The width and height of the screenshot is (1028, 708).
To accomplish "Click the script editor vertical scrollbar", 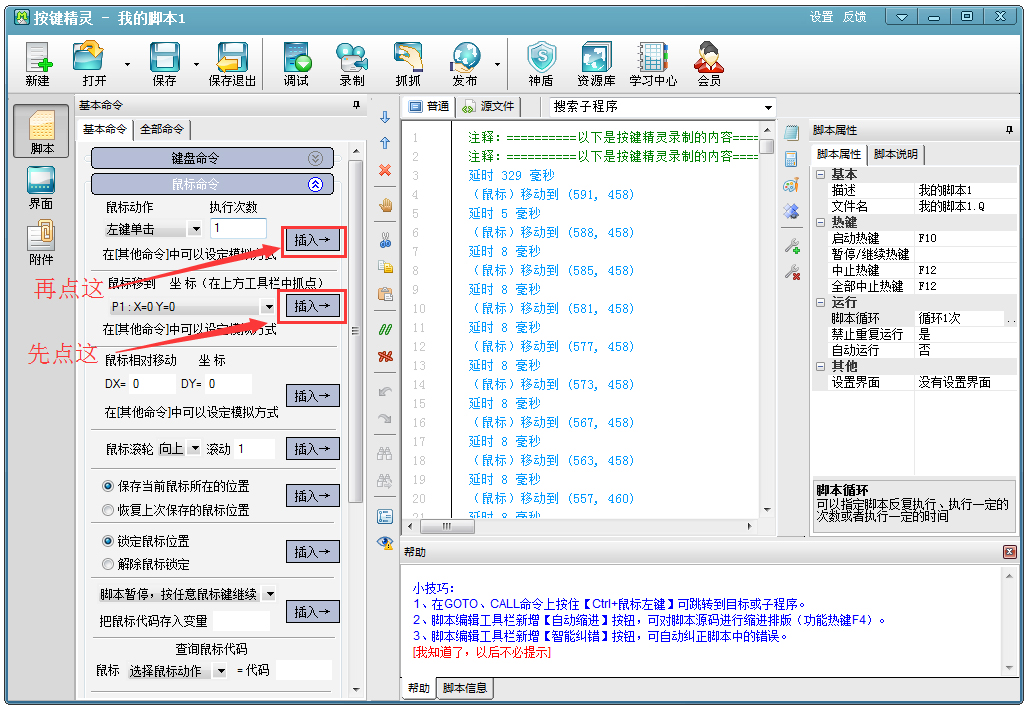I will [x=767, y=319].
